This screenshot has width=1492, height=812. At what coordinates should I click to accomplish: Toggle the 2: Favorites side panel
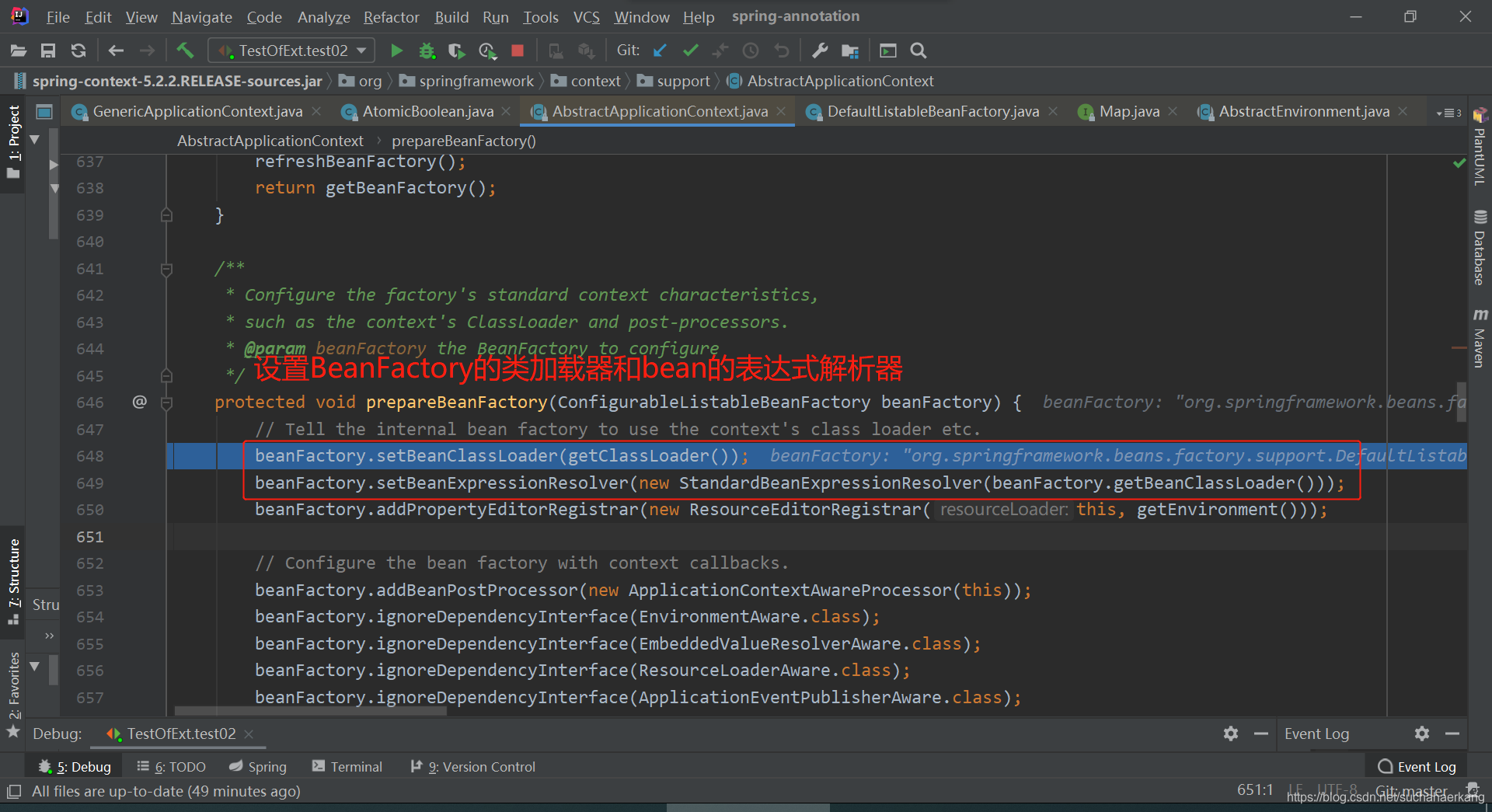14,695
